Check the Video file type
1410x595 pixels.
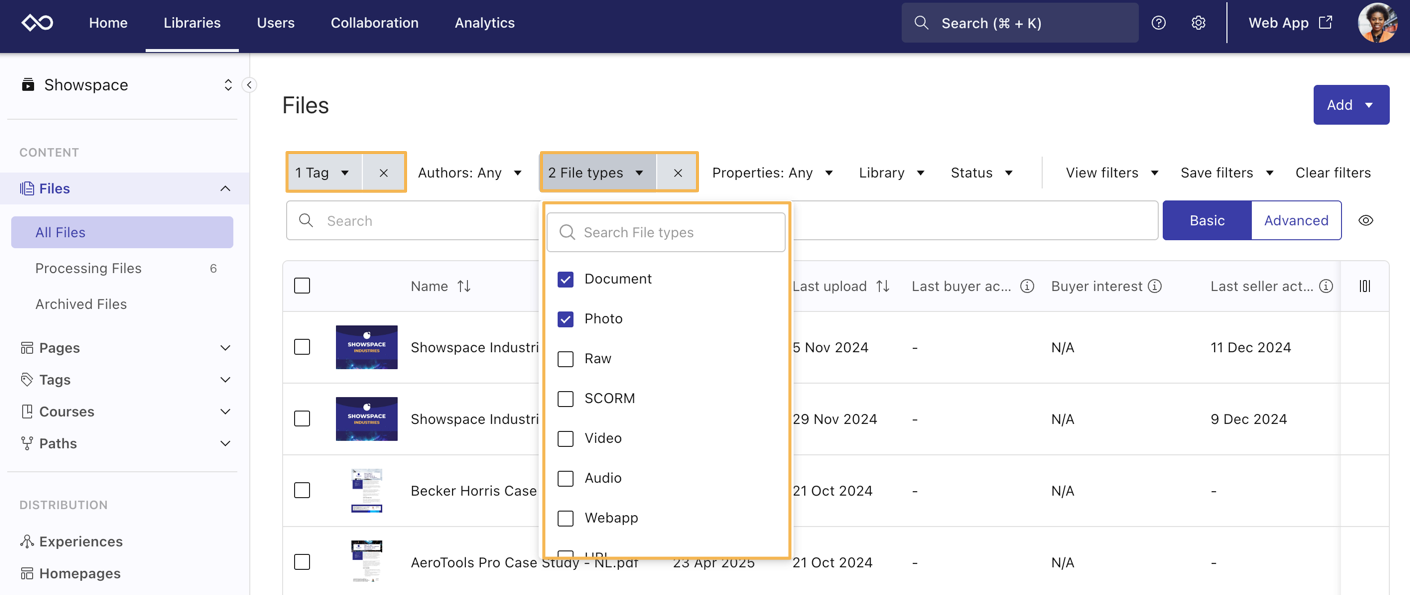point(566,439)
